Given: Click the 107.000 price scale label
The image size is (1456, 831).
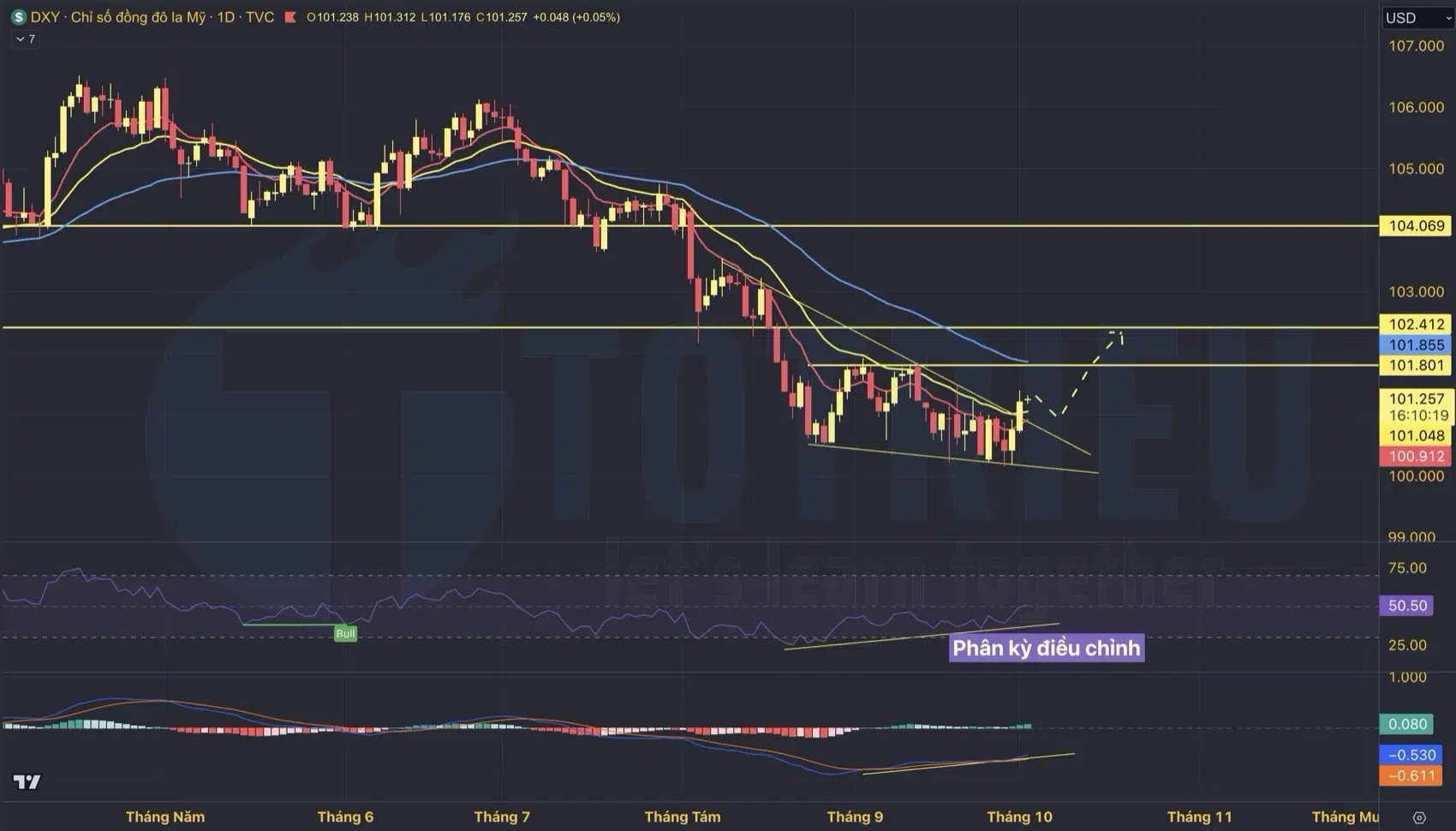Looking at the screenshot, I should tap(1417, 45).
